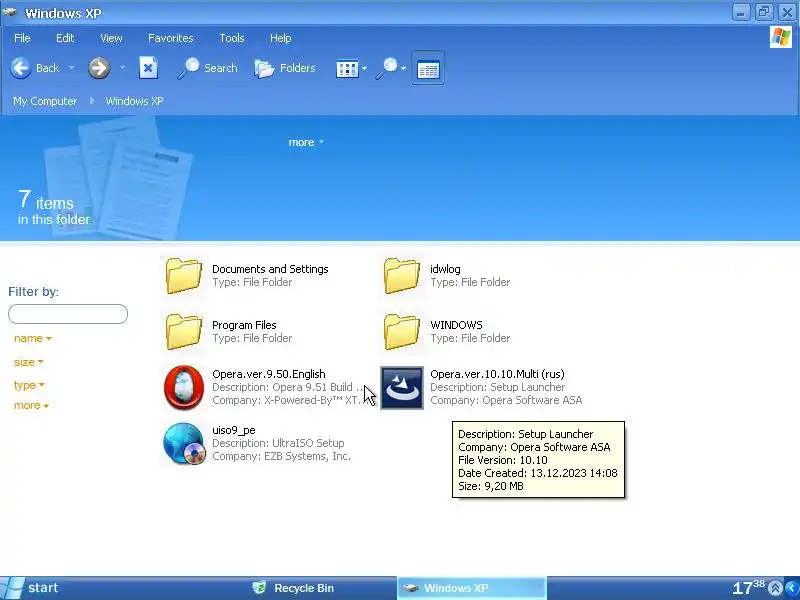
Task: Select the Documents and Settings folder icon
Action: pos(184,276)
